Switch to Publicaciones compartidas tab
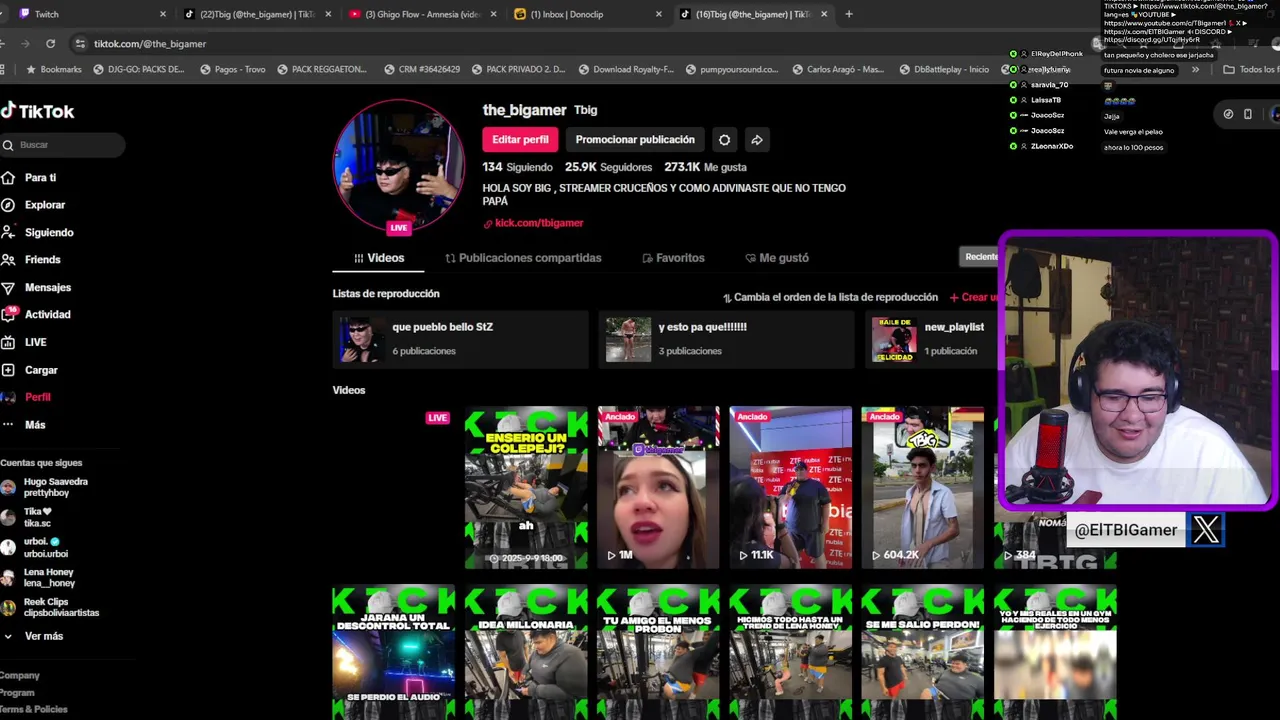This screenshot has width=1280, height=720. pos(523,258)
